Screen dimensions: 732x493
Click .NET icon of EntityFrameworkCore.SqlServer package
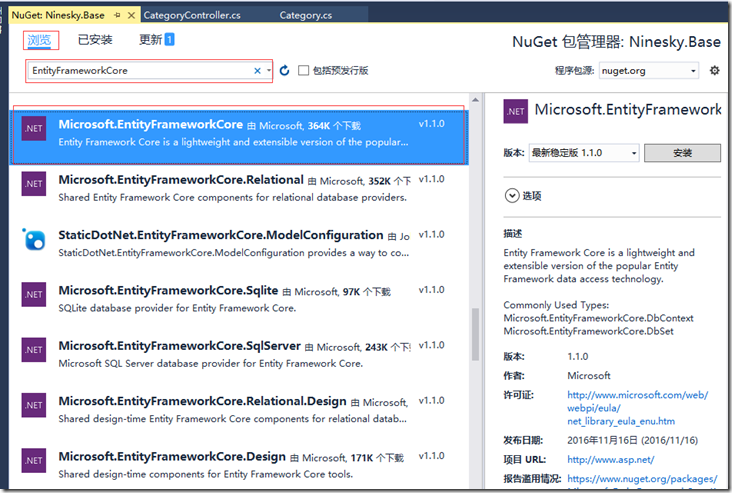pyautogui.click(x=34, y=350)
